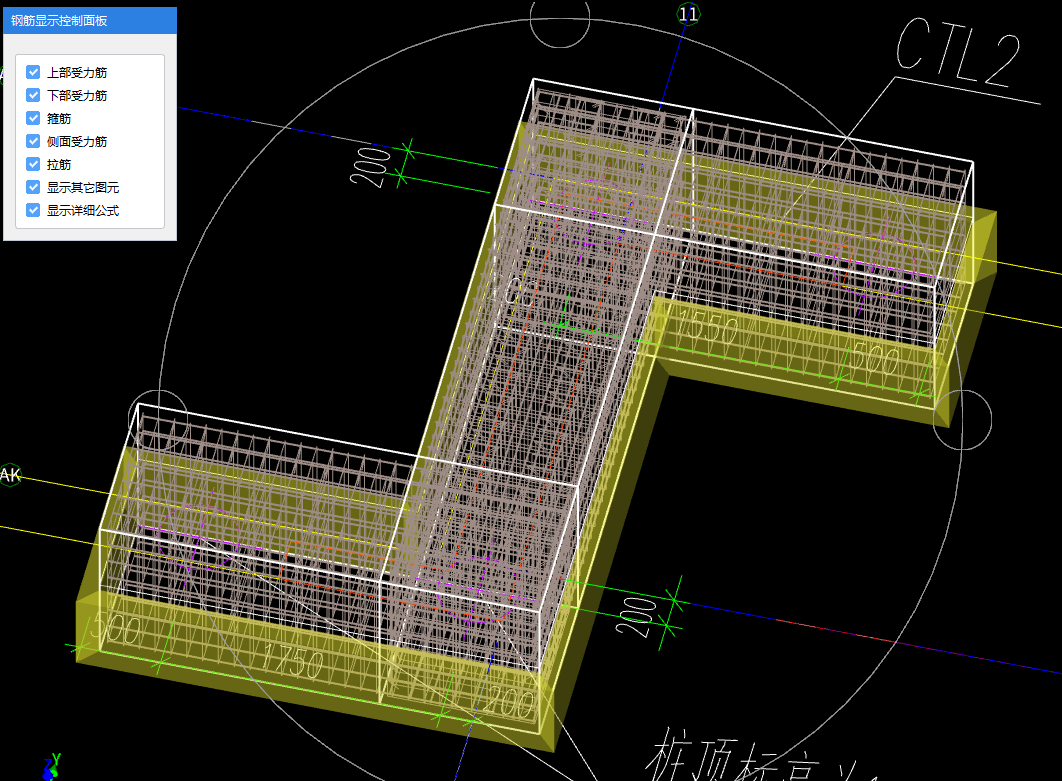Select the CTL2 label text
The height and width of the screenshot is (781, 1062).
click(x=958, y=53)
